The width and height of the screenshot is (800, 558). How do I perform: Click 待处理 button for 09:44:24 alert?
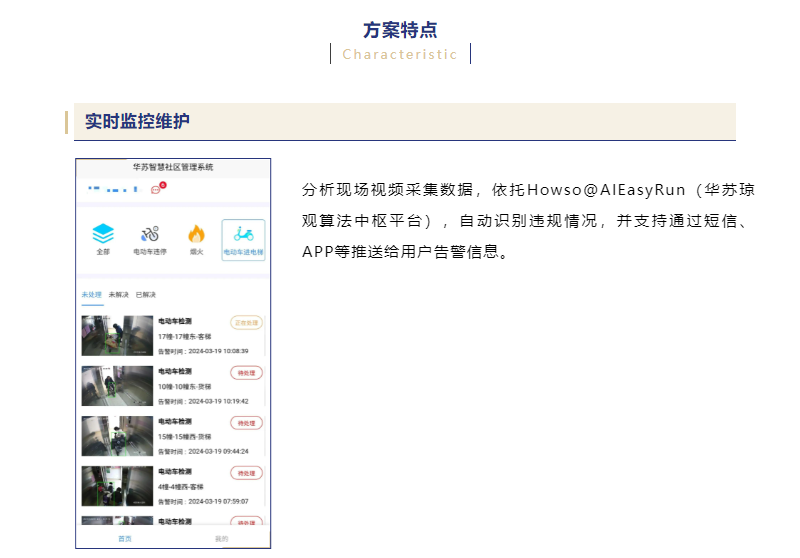(246, 423)
